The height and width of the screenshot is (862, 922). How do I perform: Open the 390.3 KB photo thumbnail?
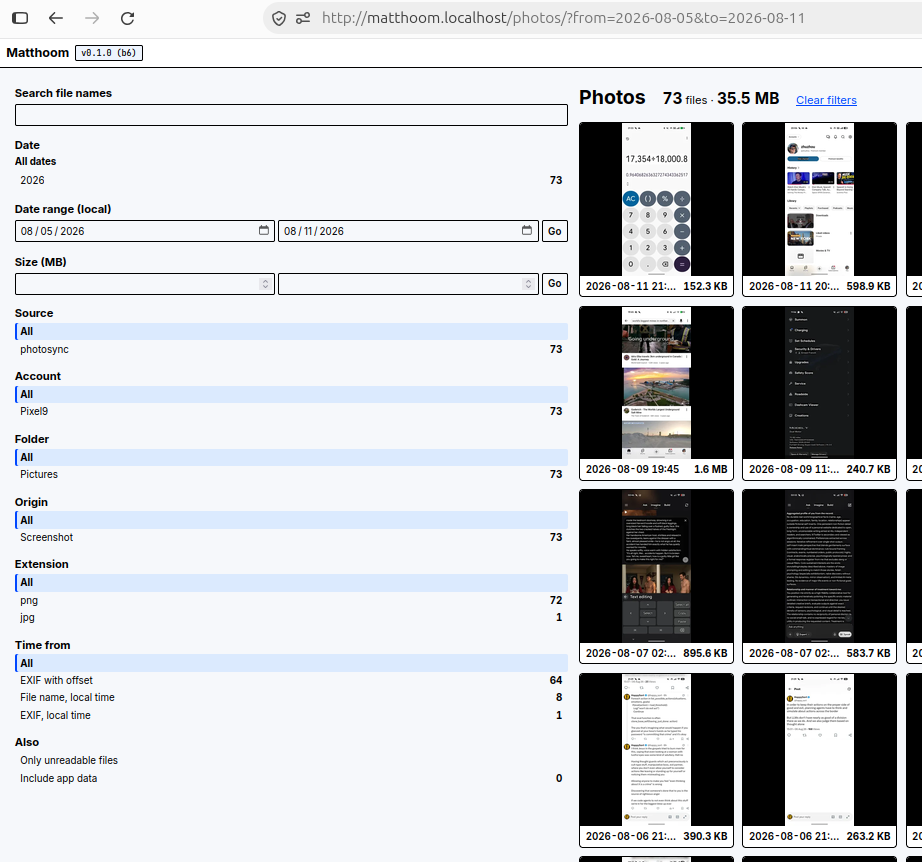point(656,759)
